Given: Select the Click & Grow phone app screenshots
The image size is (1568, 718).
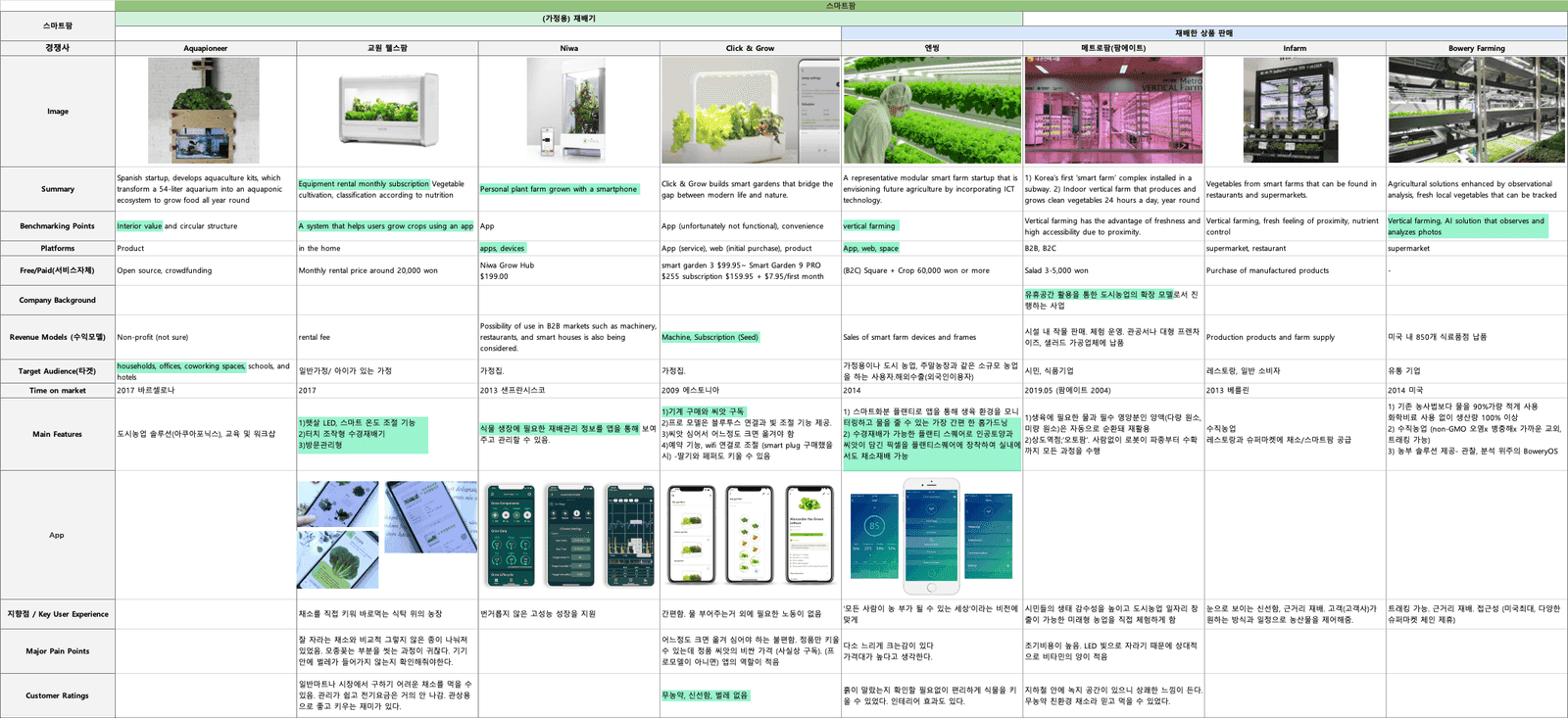Looking at the screenshot, I should (752, 535).
